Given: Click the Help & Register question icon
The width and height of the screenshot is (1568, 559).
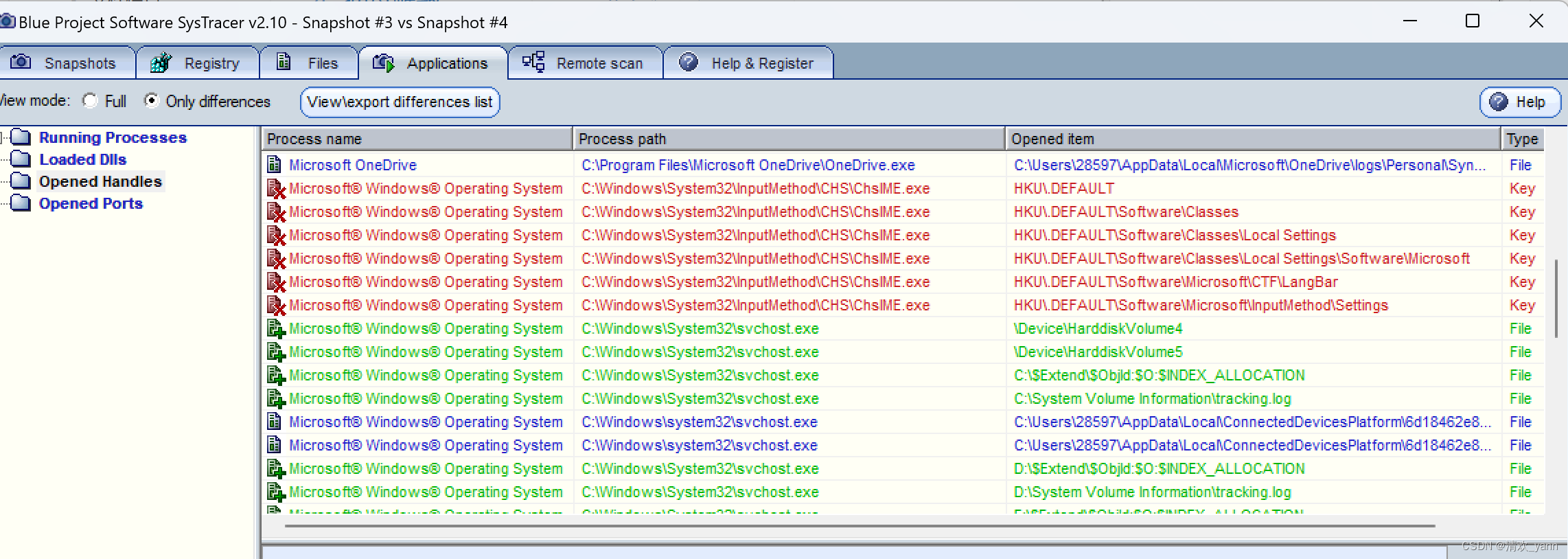Looking at the screenshot, I should point(689,62).
